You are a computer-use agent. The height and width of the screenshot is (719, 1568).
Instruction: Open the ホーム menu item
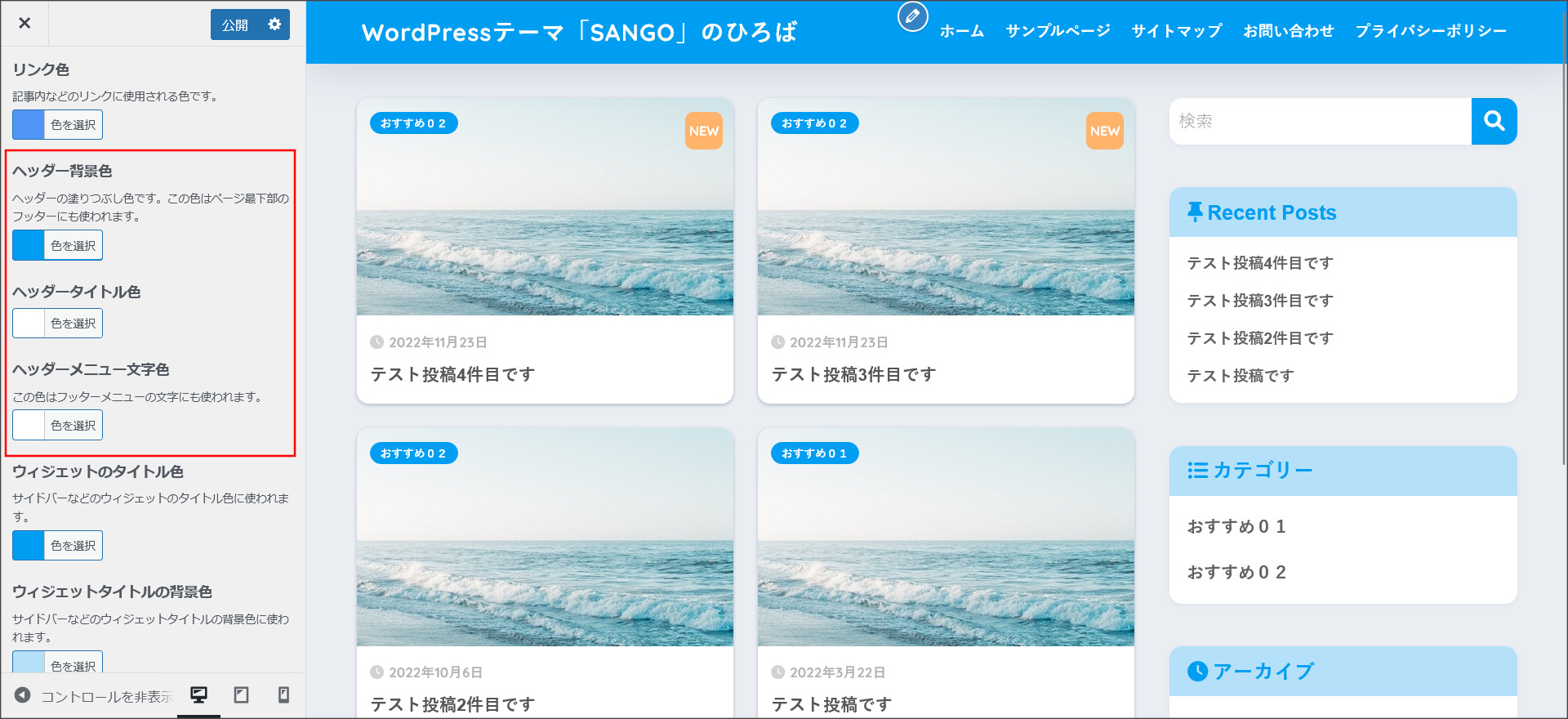coord(961,31)
